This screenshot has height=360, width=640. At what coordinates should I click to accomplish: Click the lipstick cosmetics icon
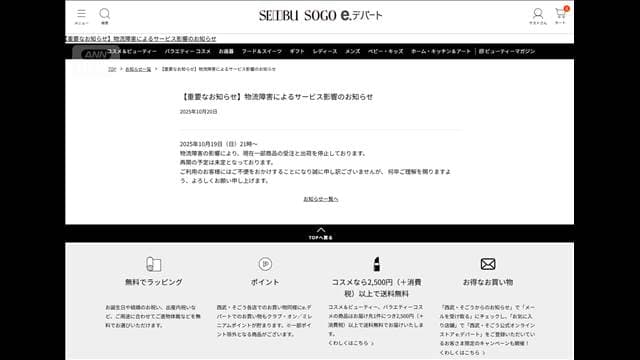click(x=377, y=264)
